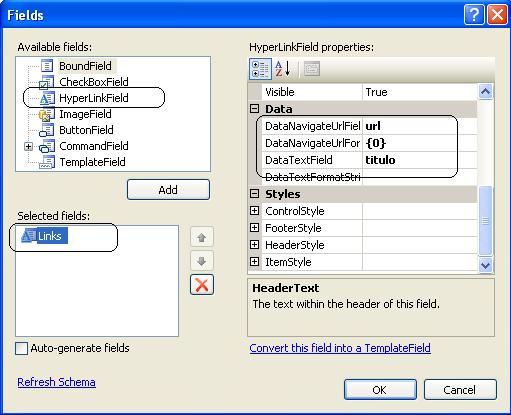Choose the ImageField icon in available fields
The height and width of the screenshot is (415, 511).
coord(46,114)
